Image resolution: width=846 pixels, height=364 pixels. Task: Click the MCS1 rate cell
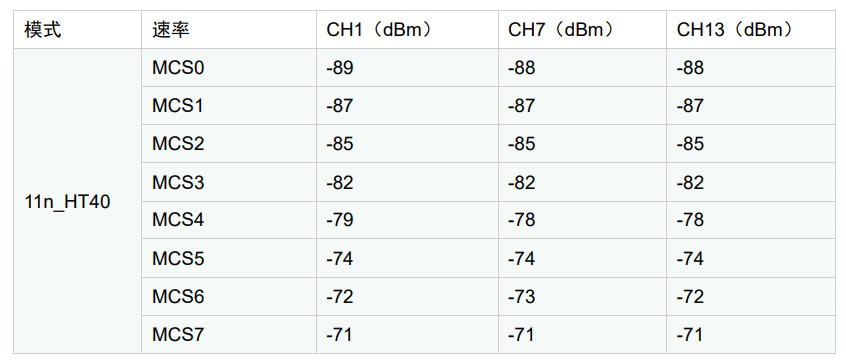pyautogui.click(x=229, y=106)
